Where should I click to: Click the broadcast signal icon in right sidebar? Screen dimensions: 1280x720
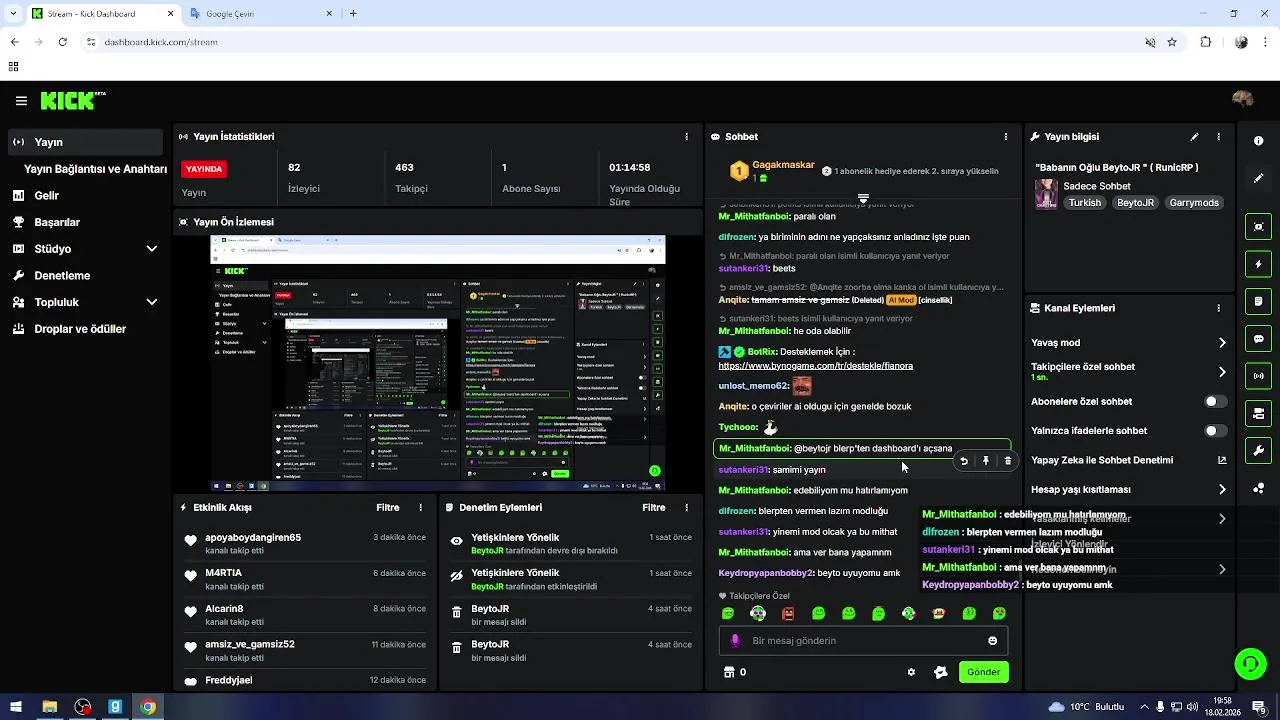pos(1258,376)
